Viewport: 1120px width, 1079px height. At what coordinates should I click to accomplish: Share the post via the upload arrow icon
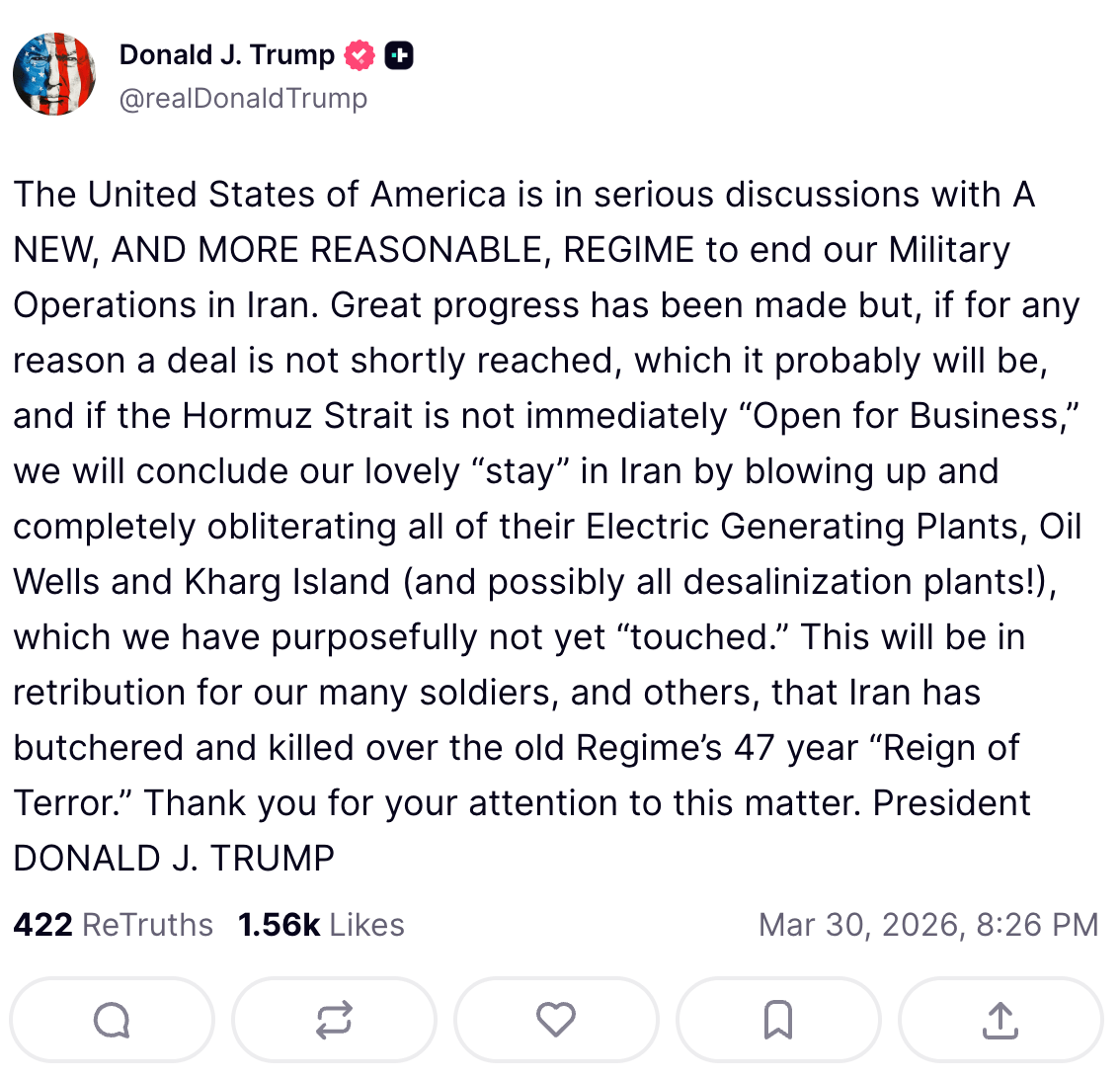pyautogui.click(x=1000, y=1020)
